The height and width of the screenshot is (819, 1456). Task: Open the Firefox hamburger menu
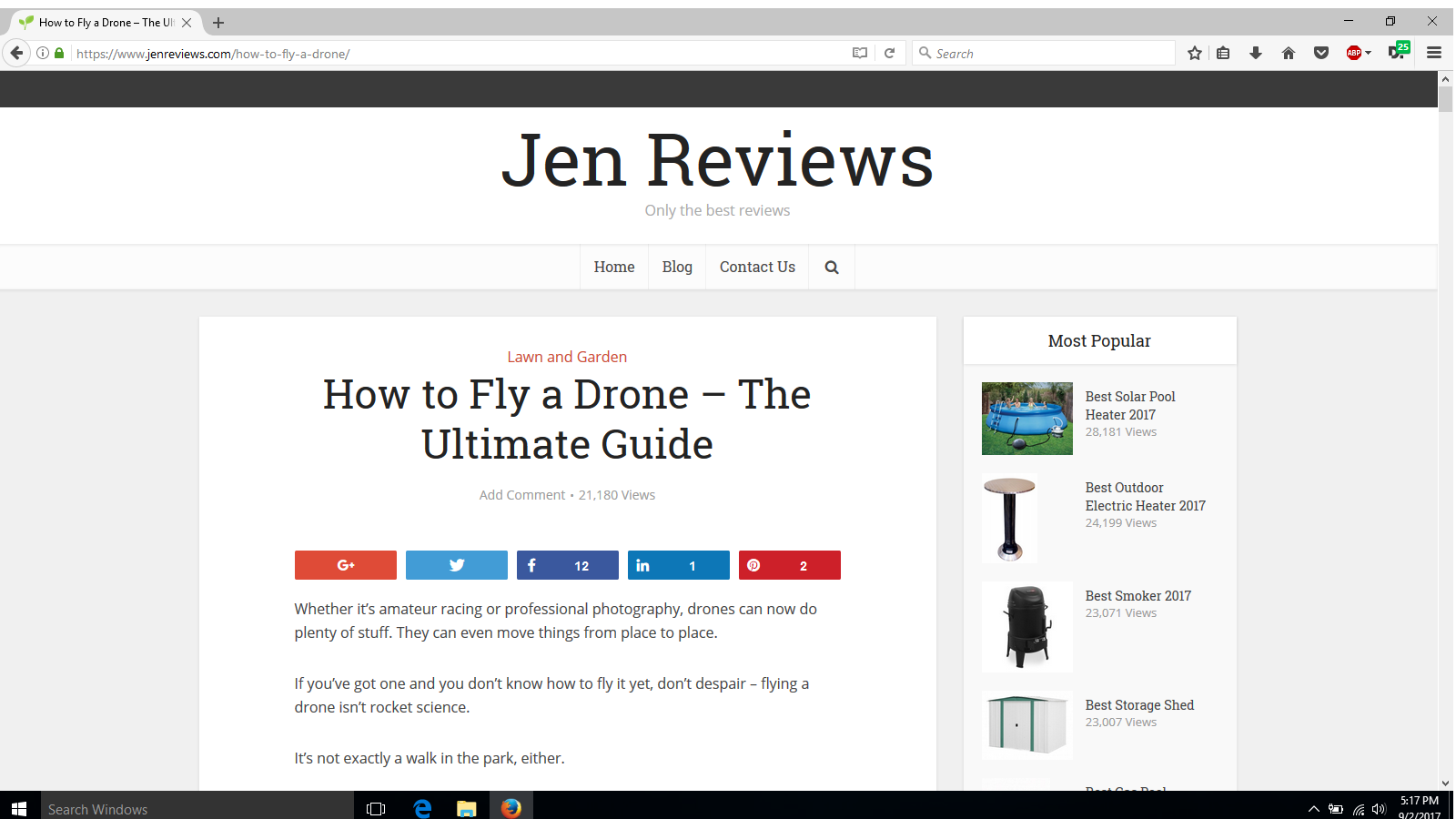(1434, 54)
